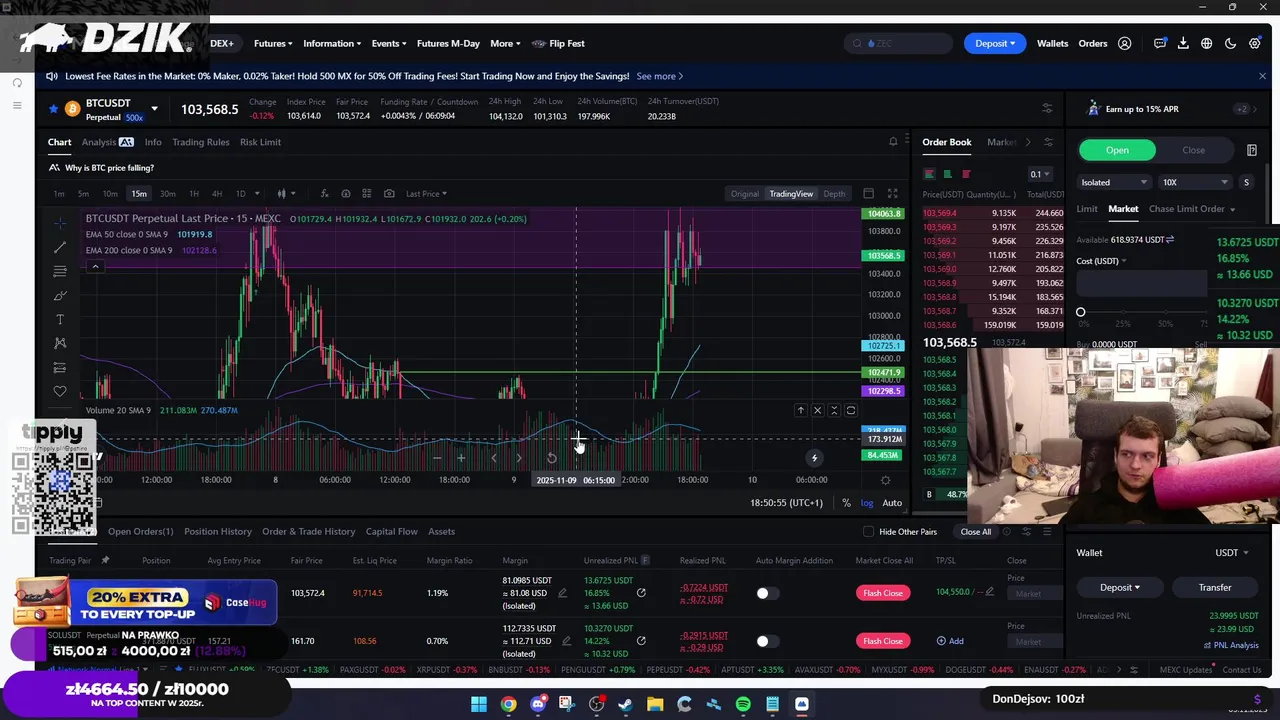Open Isolated margin mode dropdown
The height and width of the screenshot is (720, 1280).
pos(1114,183)
